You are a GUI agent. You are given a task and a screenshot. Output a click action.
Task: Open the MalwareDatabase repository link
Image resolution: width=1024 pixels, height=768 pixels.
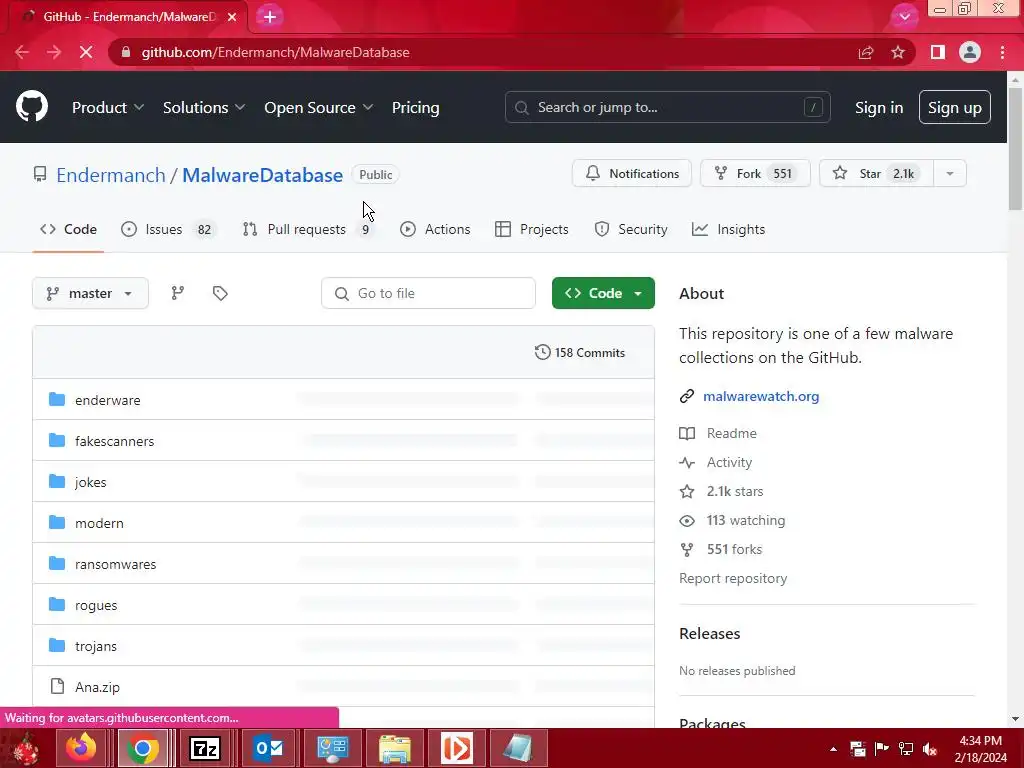pos(263,175)
